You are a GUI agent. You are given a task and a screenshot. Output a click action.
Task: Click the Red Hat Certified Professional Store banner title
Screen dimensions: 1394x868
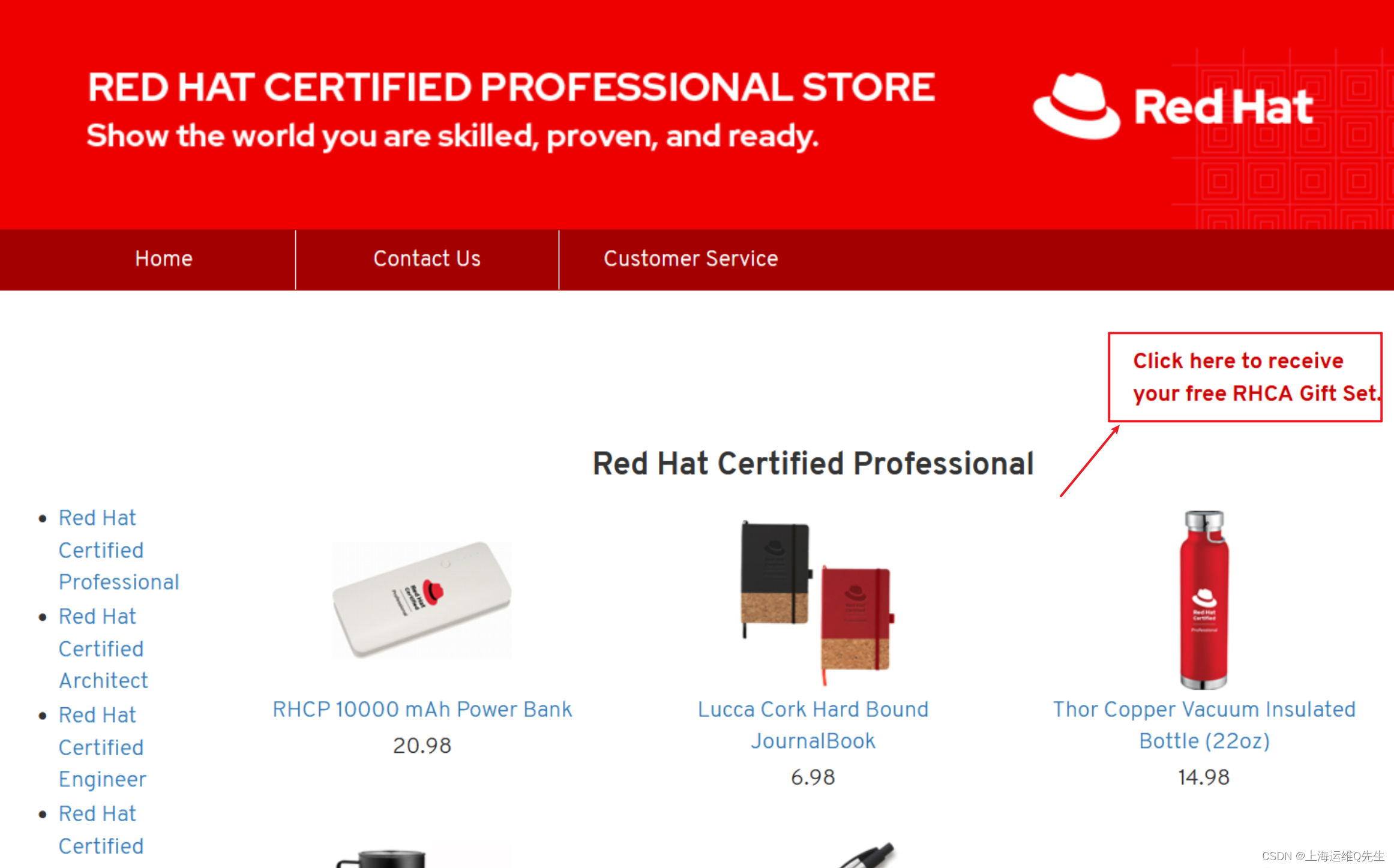click(511, 88)
